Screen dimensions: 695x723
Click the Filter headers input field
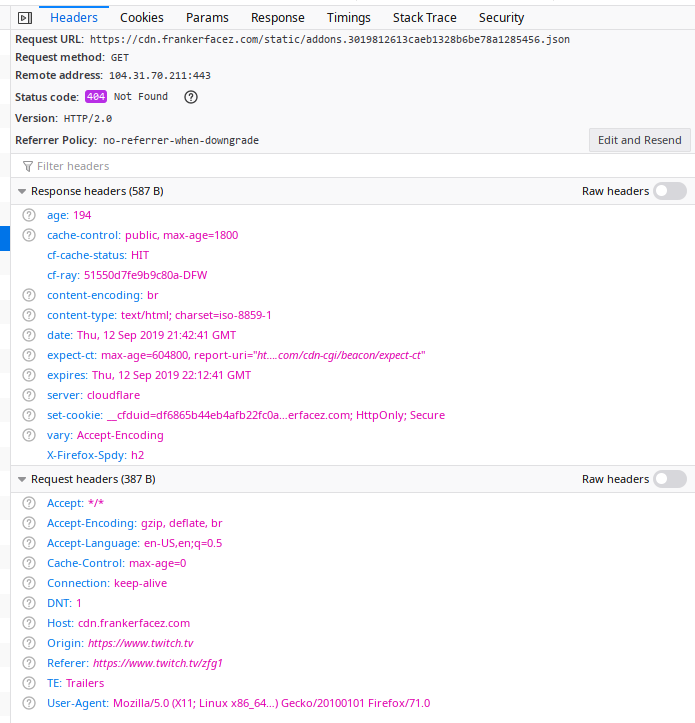pyautogui.click(x=353, y=166)
